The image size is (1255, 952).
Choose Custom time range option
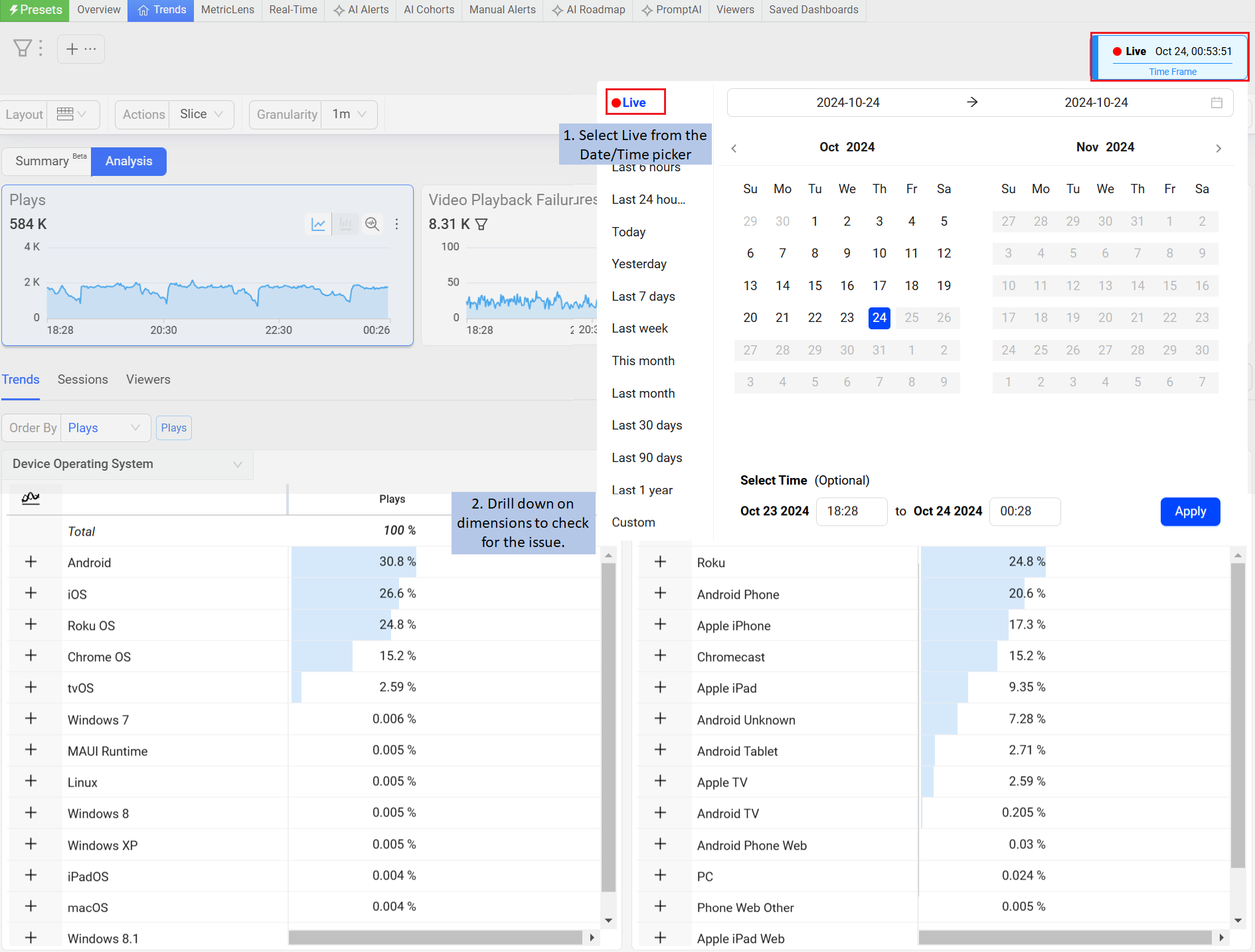coord(633,522)
